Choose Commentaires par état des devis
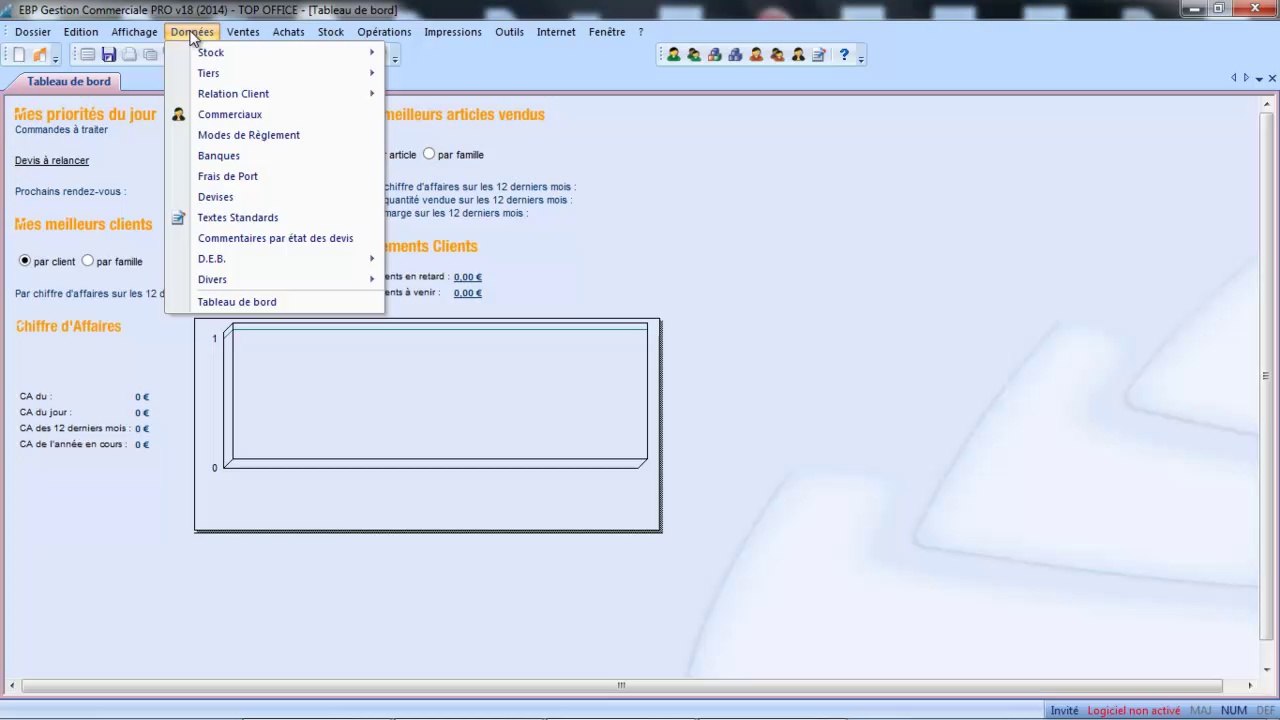 pyautogui.click(x=274, y=238)
